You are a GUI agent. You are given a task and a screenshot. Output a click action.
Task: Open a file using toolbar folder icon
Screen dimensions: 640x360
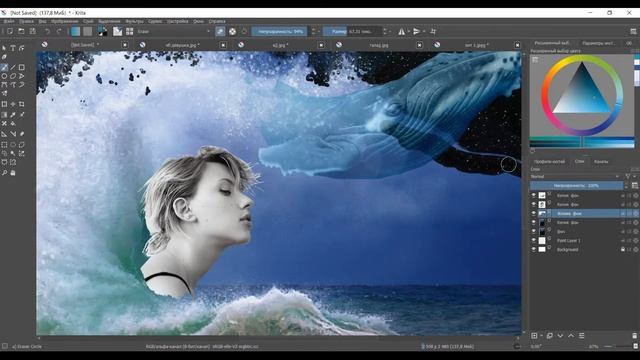tap(21, 31)
